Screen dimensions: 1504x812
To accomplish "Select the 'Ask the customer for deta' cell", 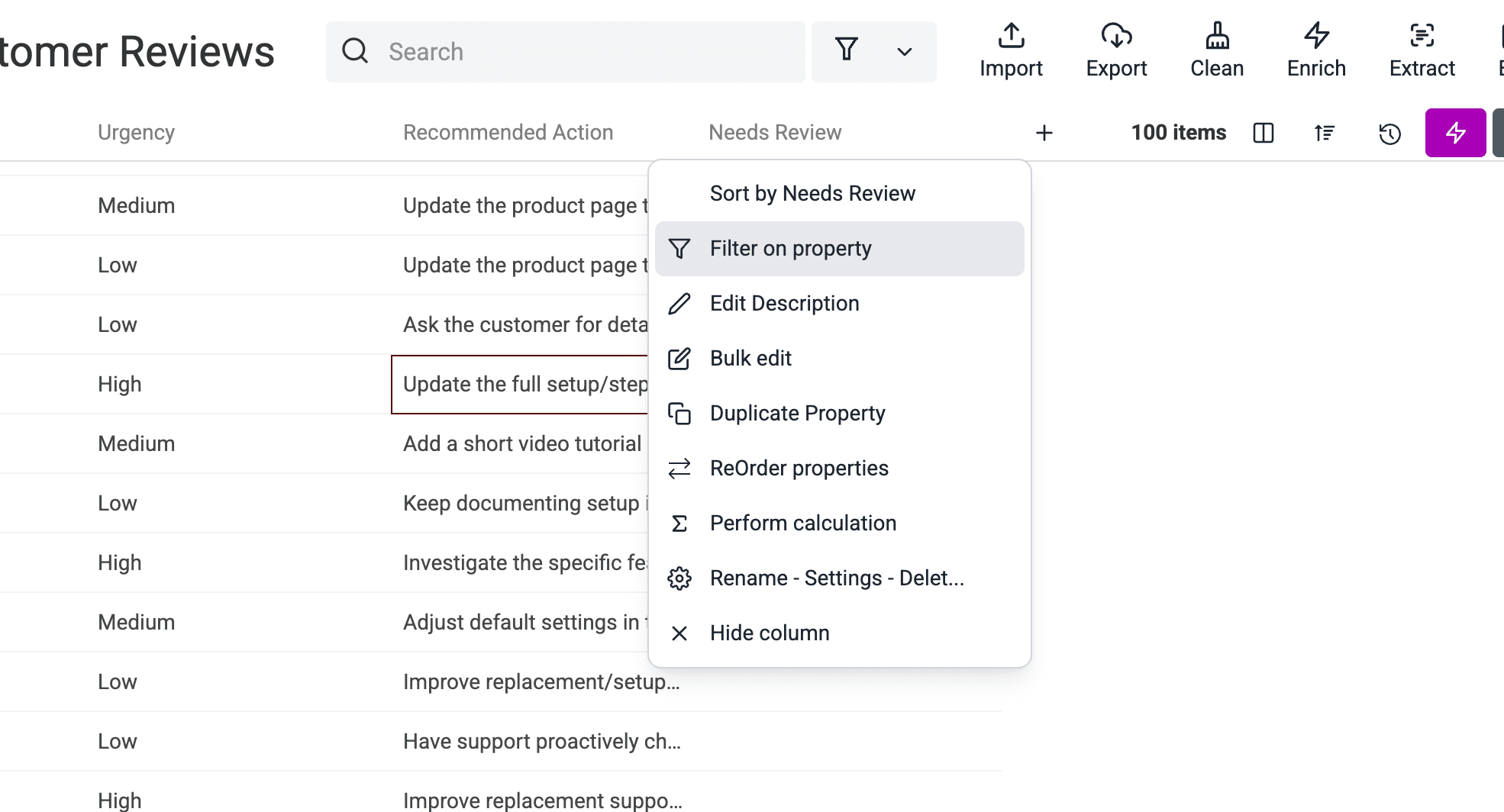I will click(520, 325).
